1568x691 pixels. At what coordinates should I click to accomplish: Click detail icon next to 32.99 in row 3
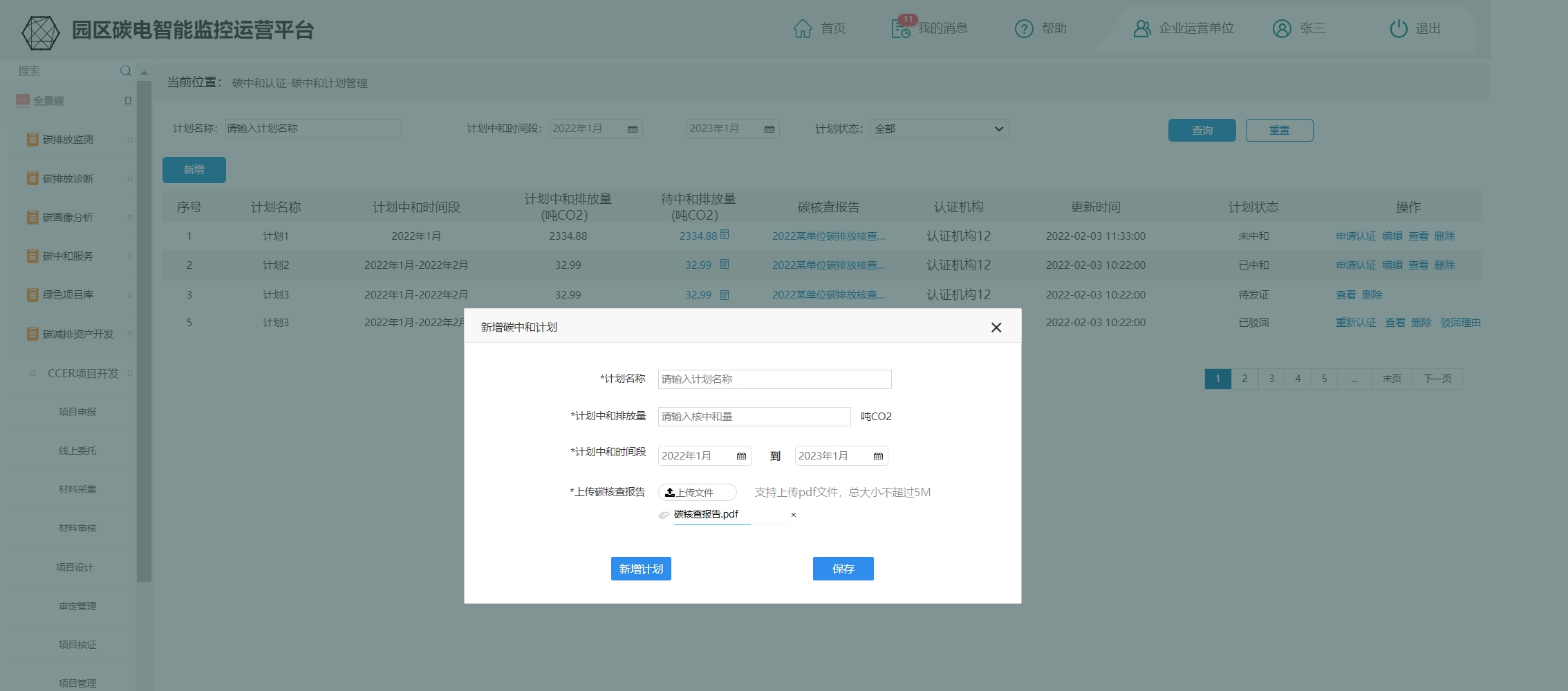[725, 295]
